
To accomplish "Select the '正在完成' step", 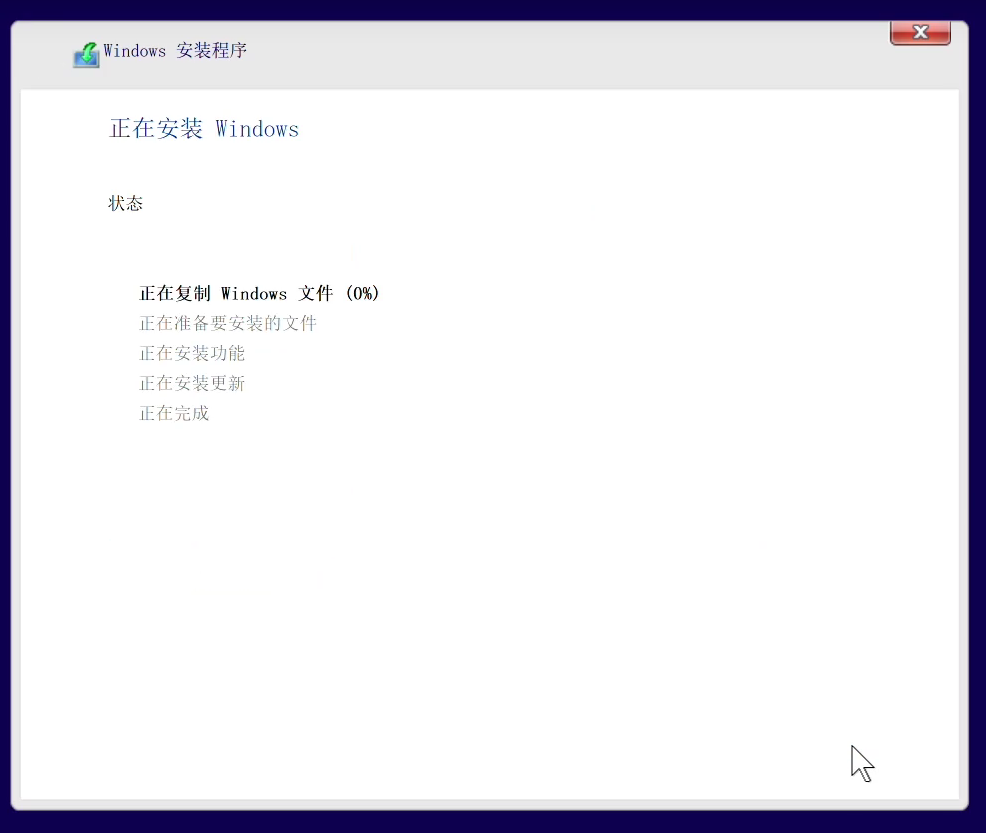I will click(174, 413).
